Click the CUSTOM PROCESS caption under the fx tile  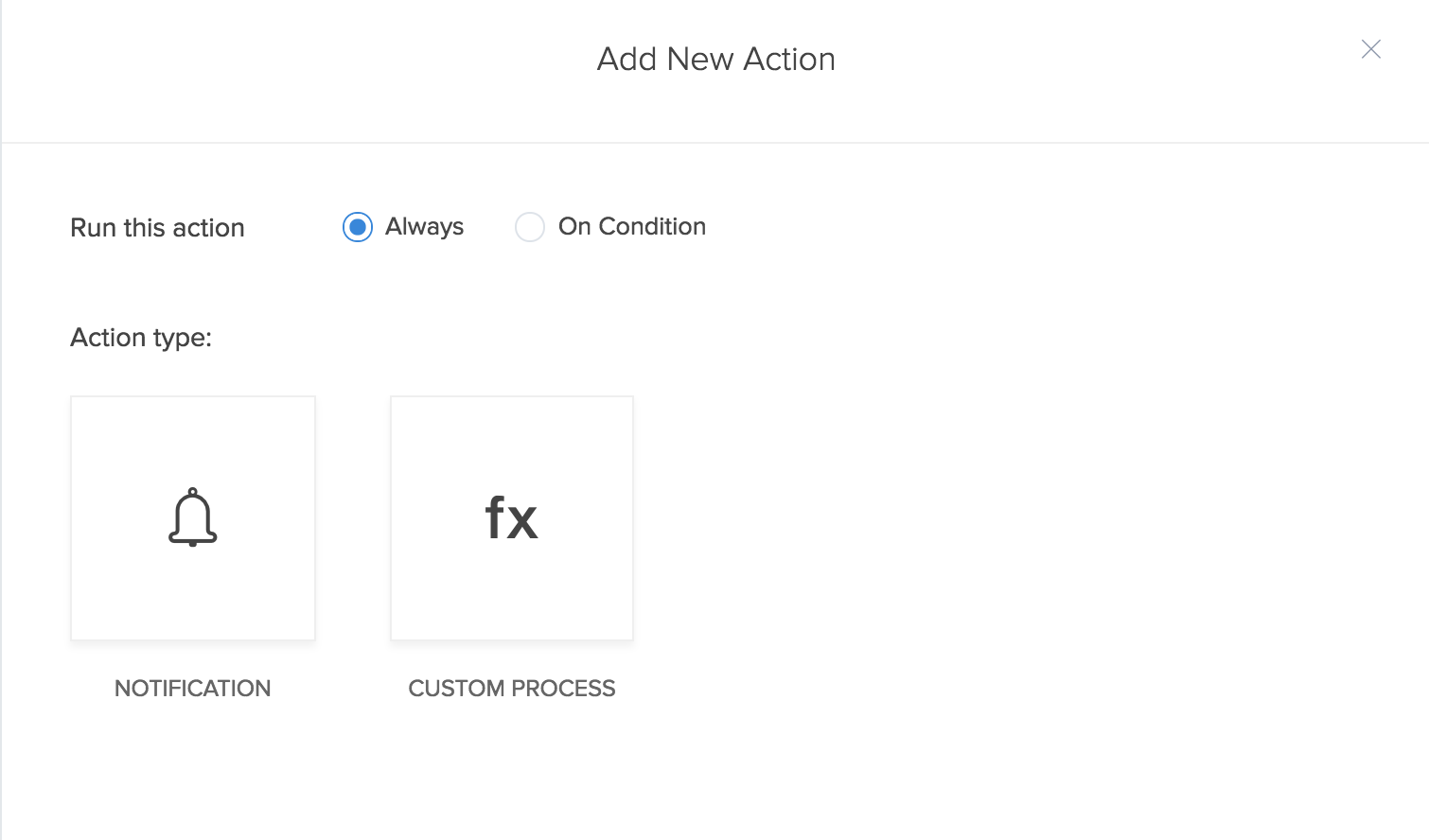[x=511, y=688]
